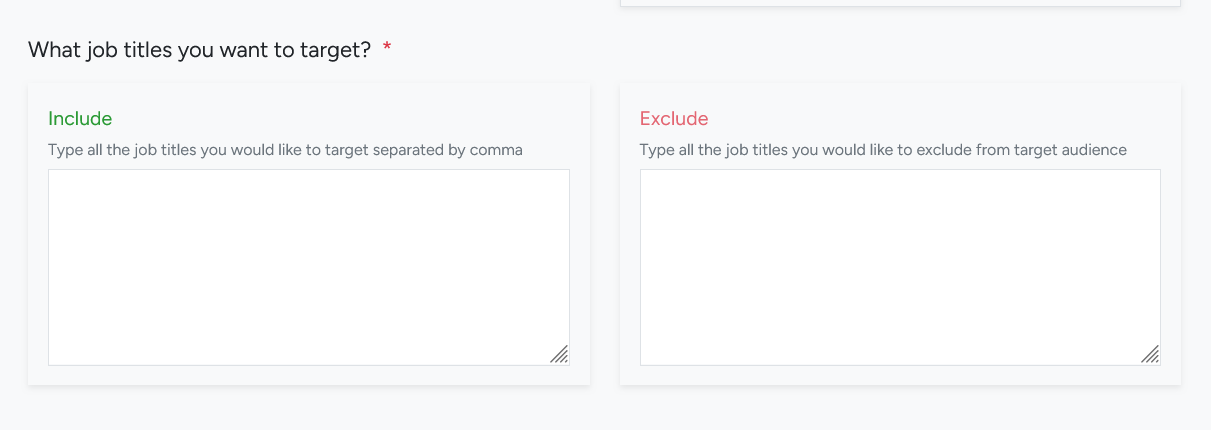The image size is (1211, 430).
Task: Click the word "target?" in the heading
Action: [x=337, y=50]
